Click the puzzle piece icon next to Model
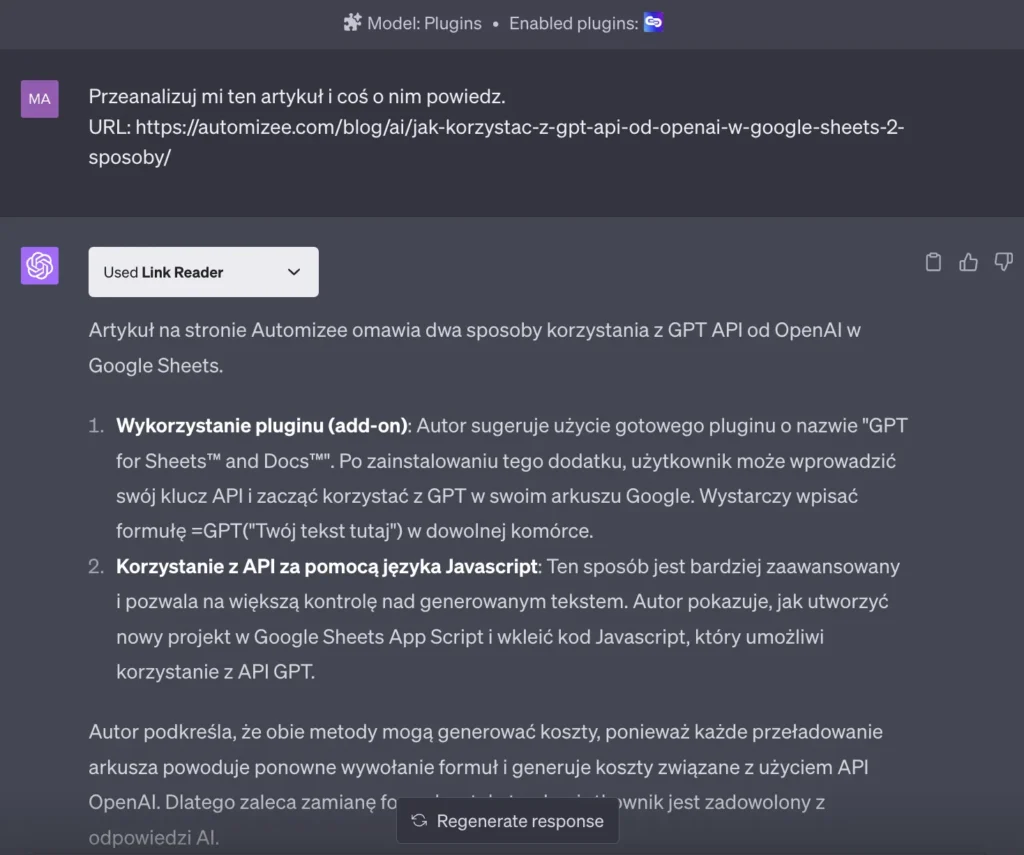The height and width of the screenshot is (855, 1024). point(352,22)
